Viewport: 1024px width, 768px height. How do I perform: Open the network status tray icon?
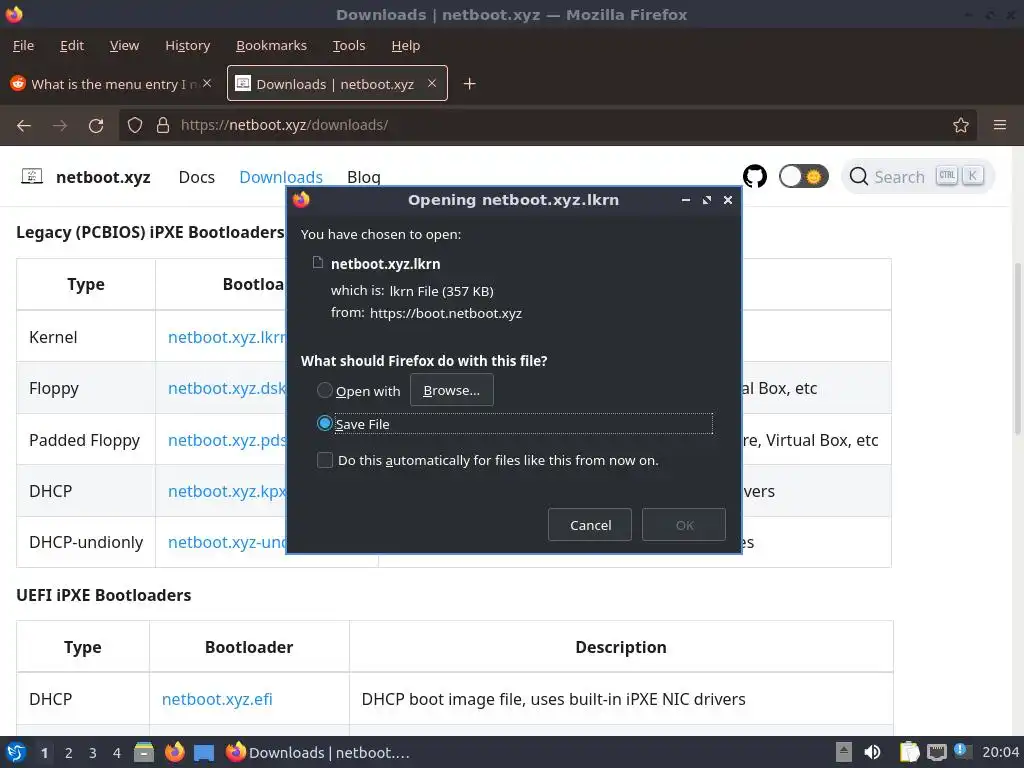tap(936, 752)
